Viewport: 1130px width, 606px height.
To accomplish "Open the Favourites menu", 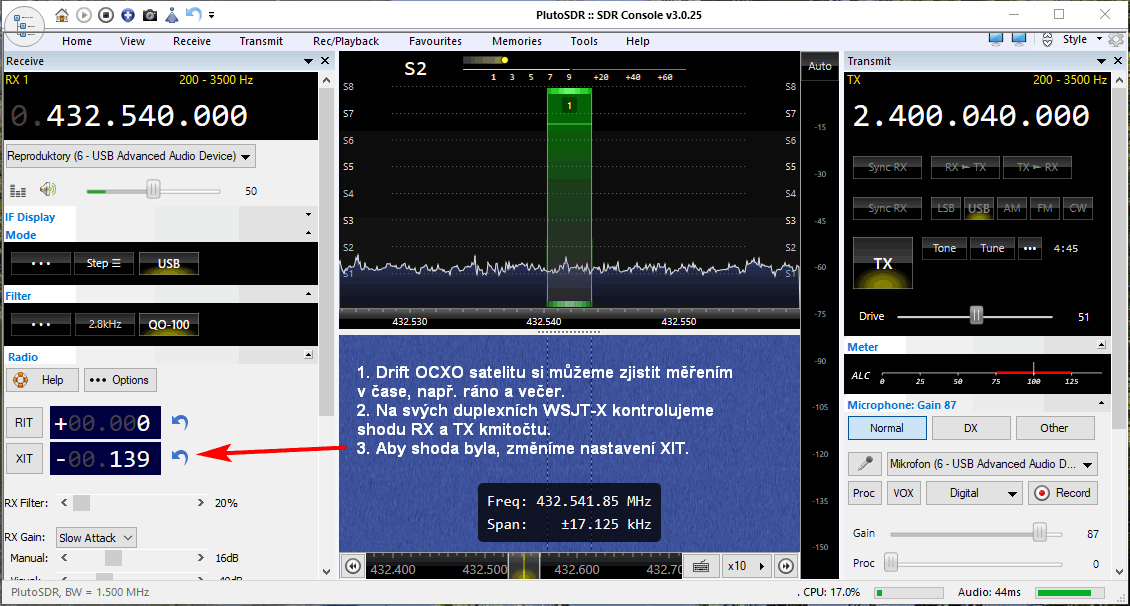I will (435, 41).
